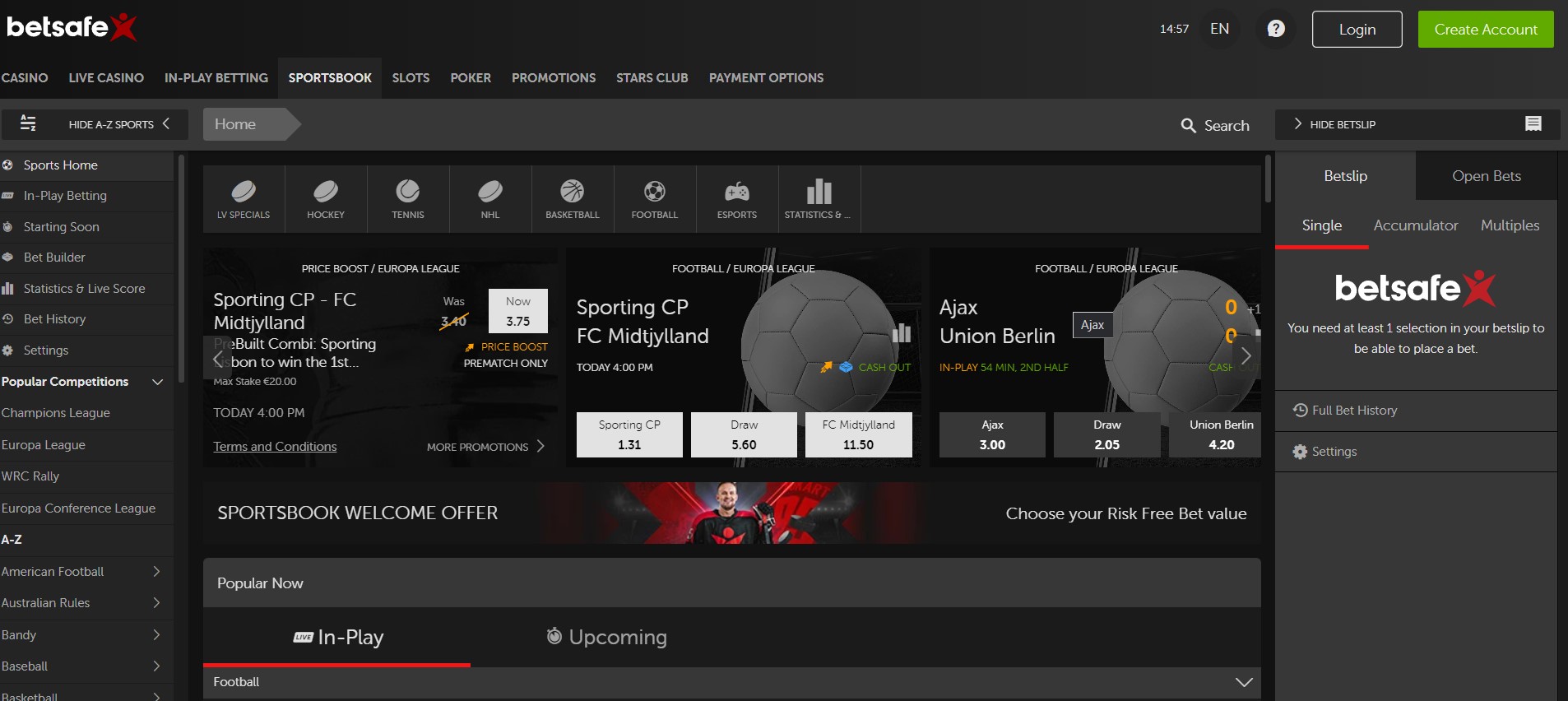Open Hockey sport shortcut
This screenshot has width=1568, height=701.
coord(326,199)
